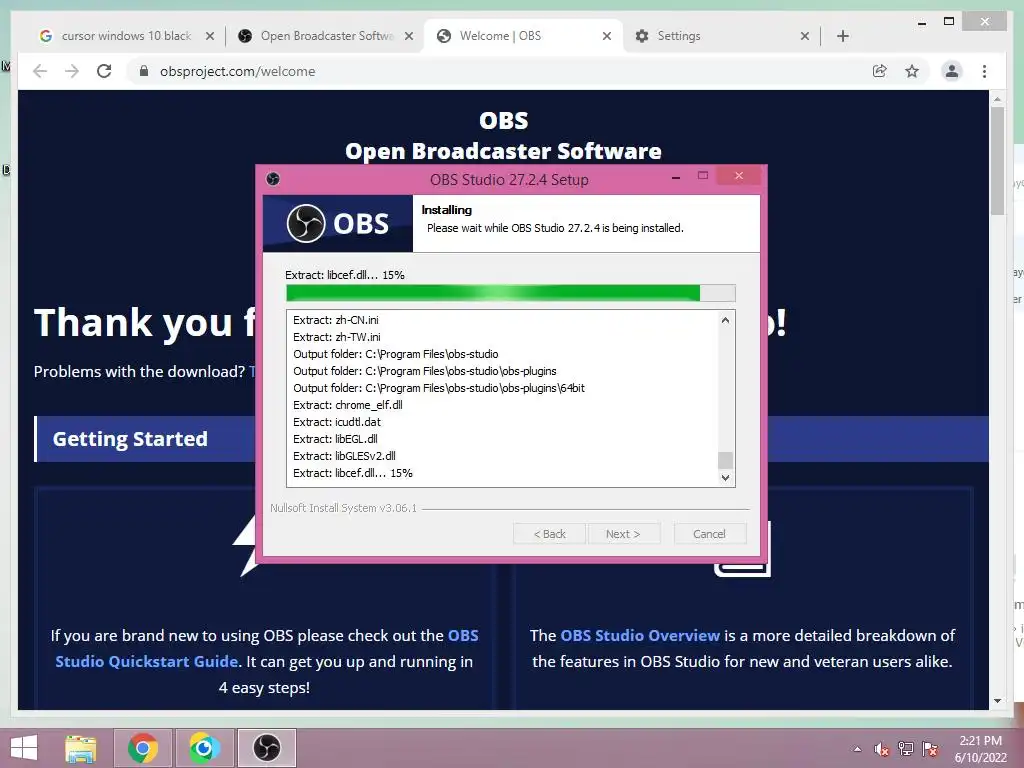Switch to the Settings tab
1024x768 pixels.
point(721,36)
